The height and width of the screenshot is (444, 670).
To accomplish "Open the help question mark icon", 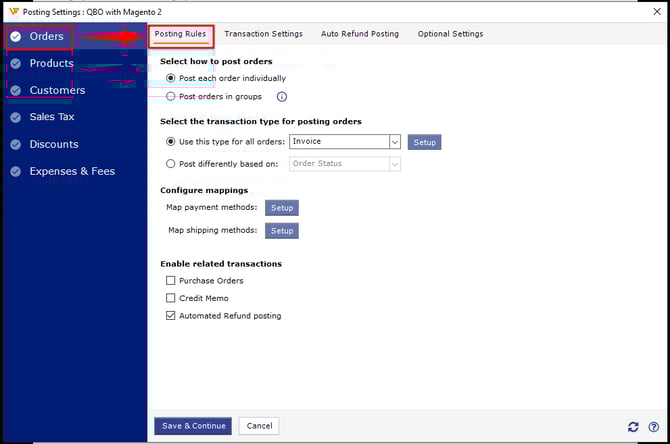I will (x=653, y=426).
